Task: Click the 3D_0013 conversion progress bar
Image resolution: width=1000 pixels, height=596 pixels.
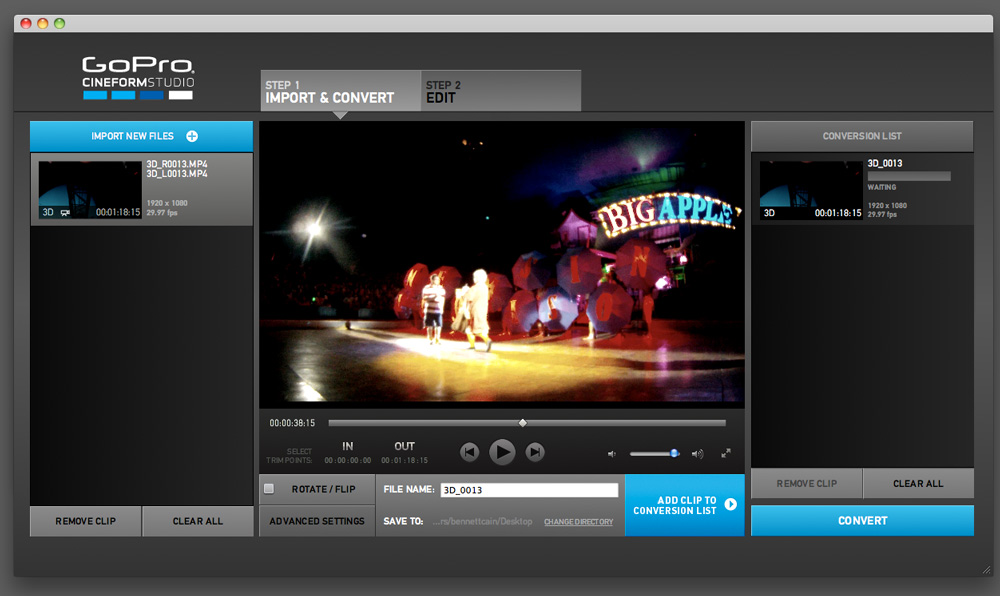Action: 909,176
